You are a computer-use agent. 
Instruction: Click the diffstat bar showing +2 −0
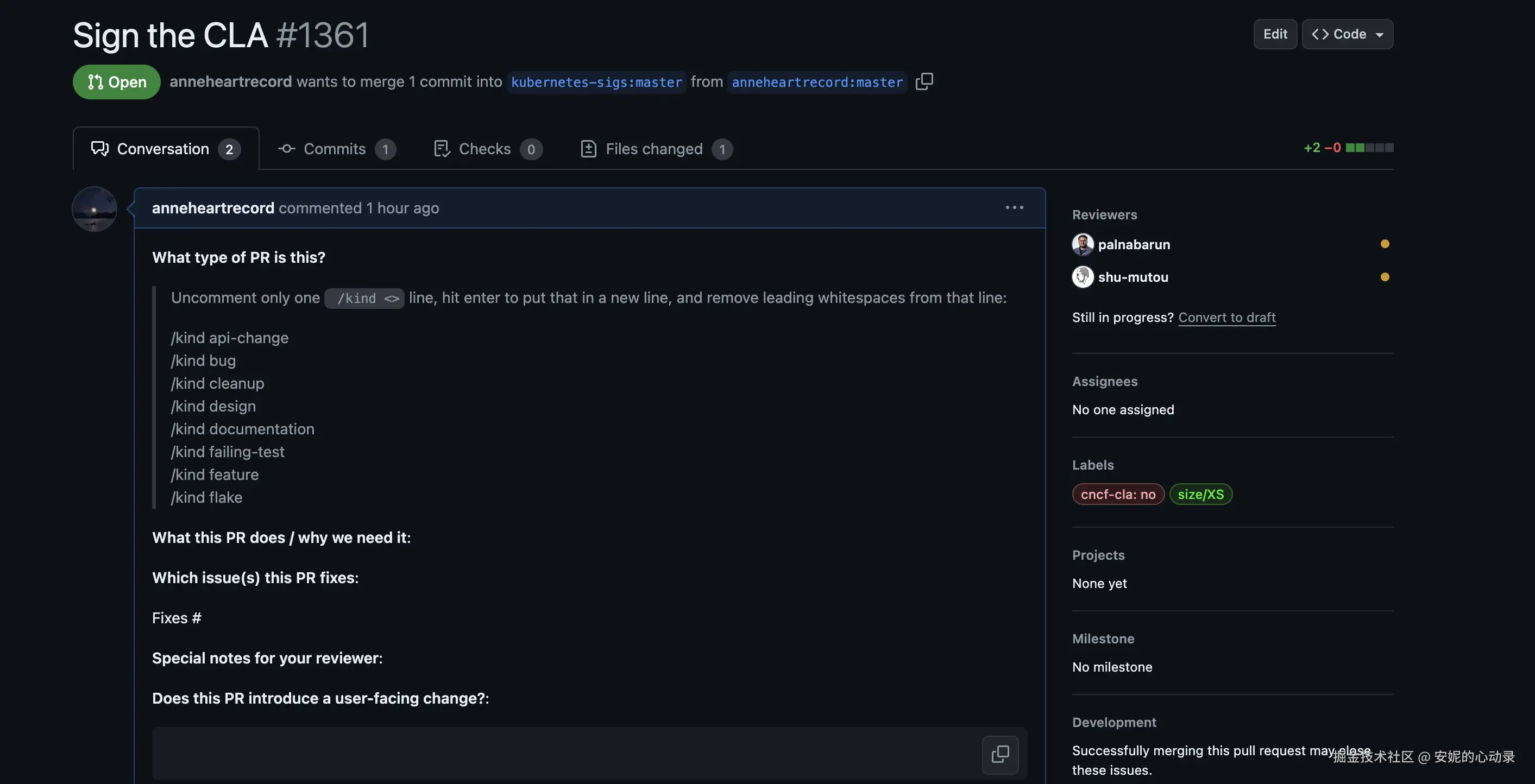click(1369, 148)
